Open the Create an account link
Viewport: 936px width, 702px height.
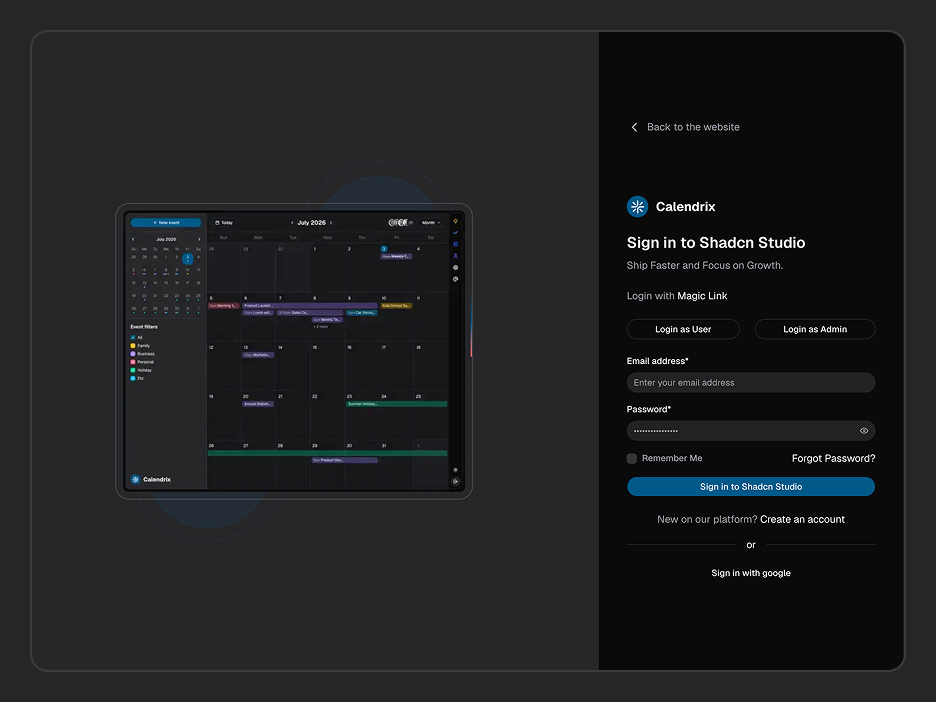coord(802,519)
